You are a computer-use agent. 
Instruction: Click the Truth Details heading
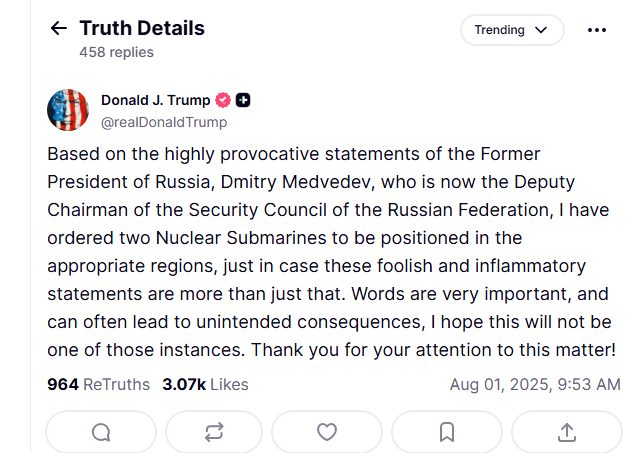[142, 28]
